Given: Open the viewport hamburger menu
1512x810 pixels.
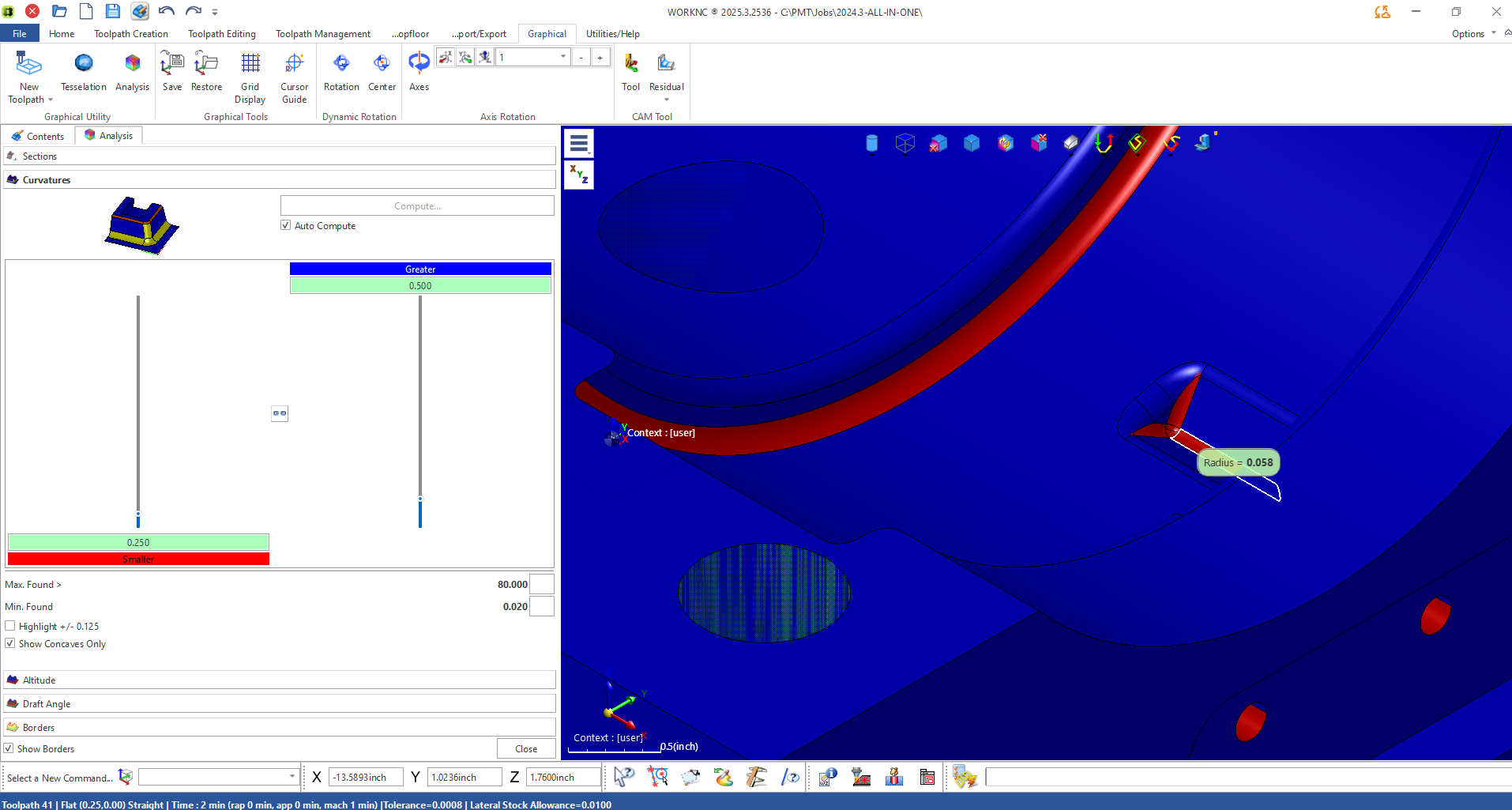Looking at the screenshot, I should coord(579,144).
